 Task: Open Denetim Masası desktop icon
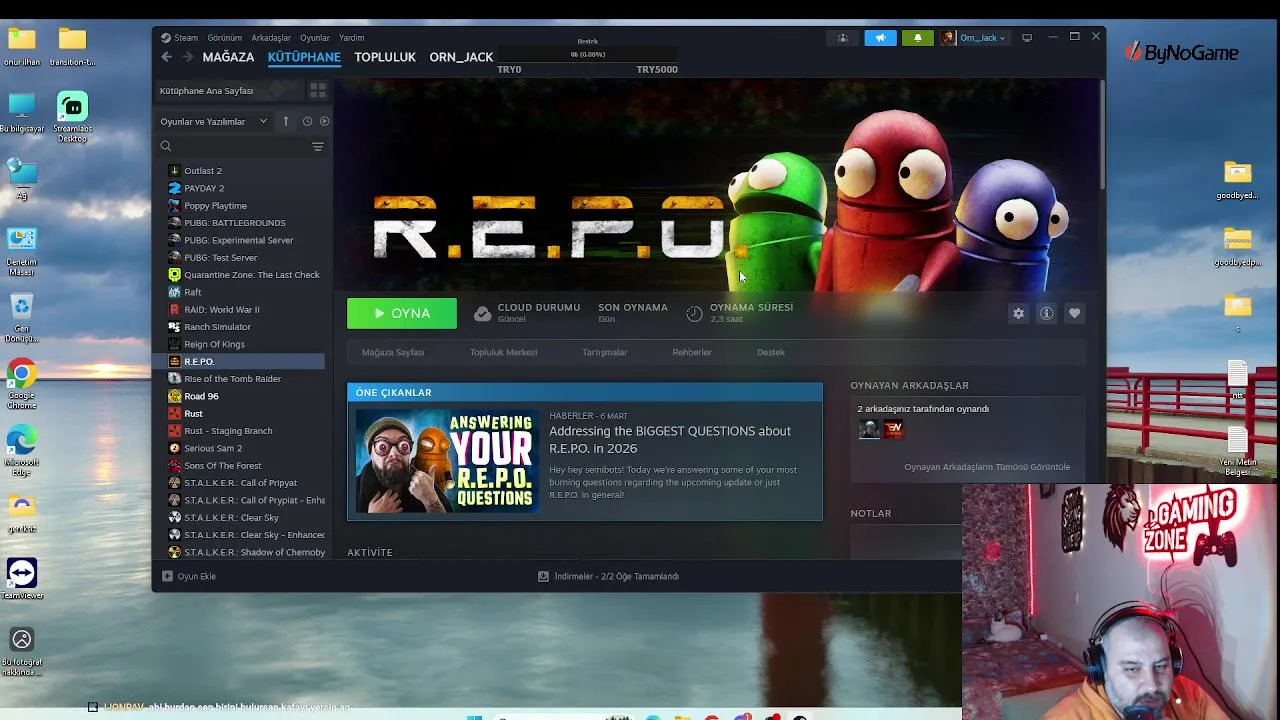[x=21, y=251]
